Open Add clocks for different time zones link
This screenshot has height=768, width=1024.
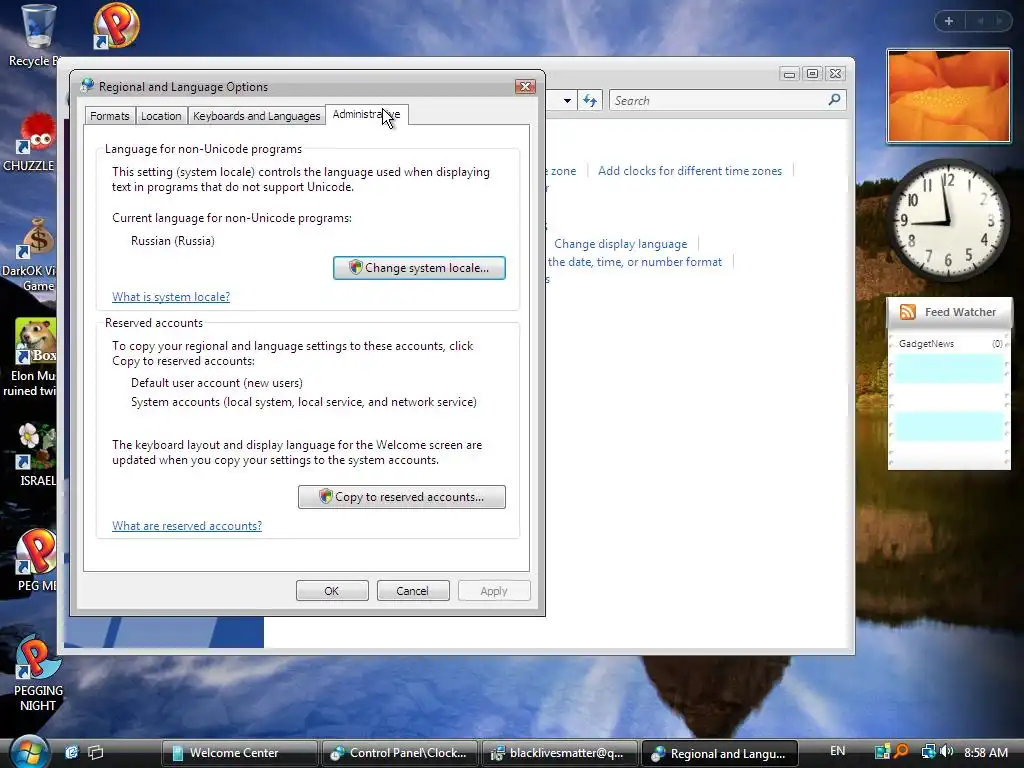pyautogui.click(x=690, y=171)
